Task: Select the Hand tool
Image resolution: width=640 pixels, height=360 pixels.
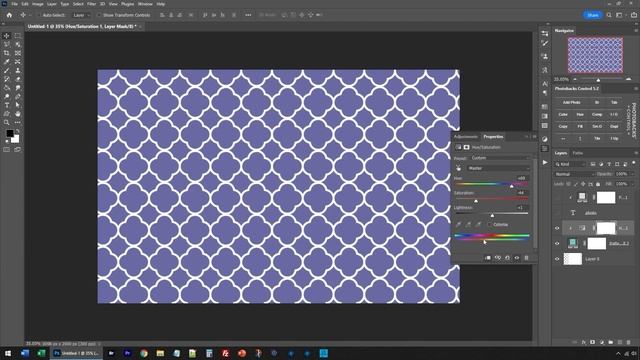Action: click(18, 114)
